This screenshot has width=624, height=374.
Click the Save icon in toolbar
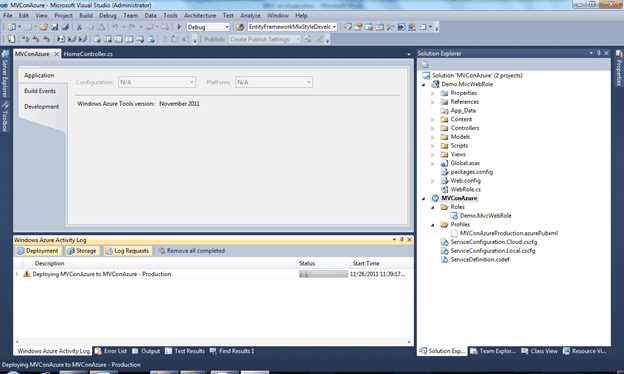tap(55, 27)
